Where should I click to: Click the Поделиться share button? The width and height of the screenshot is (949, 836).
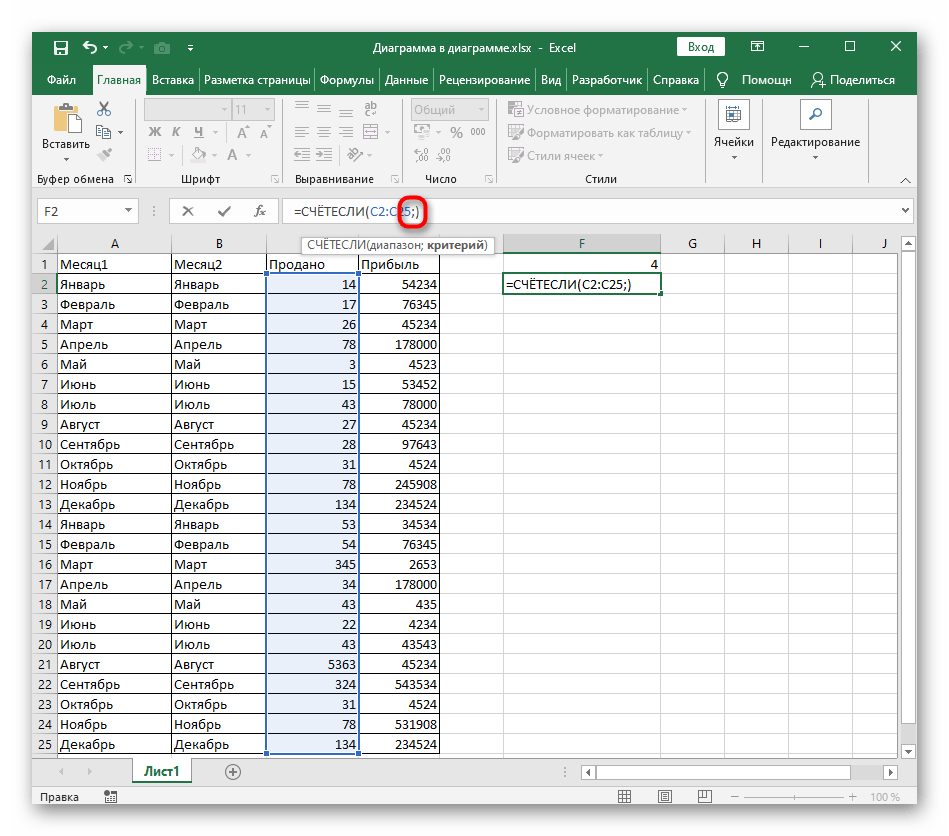coord(853,80)
